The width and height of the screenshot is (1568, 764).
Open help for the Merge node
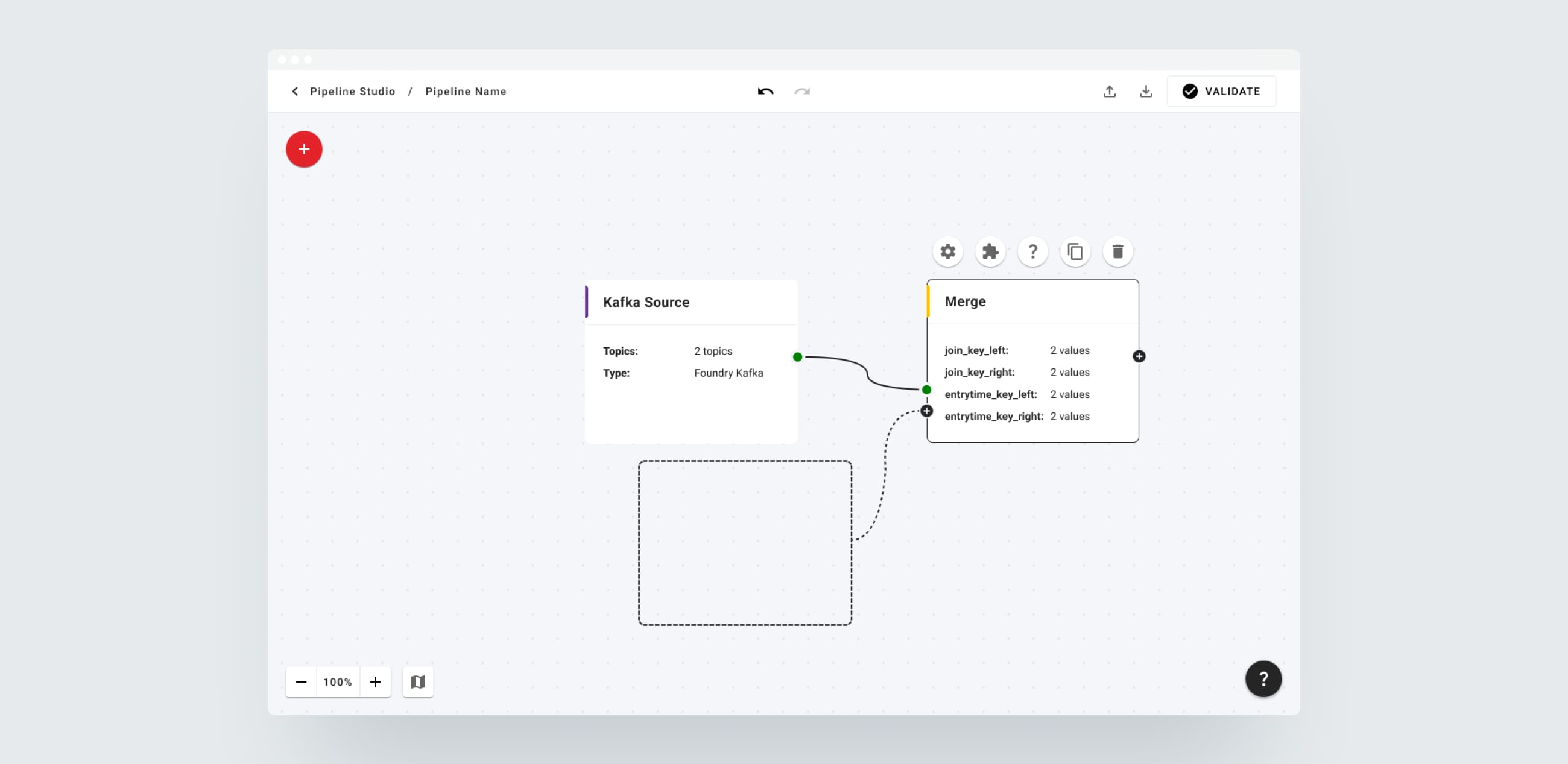1033,251
